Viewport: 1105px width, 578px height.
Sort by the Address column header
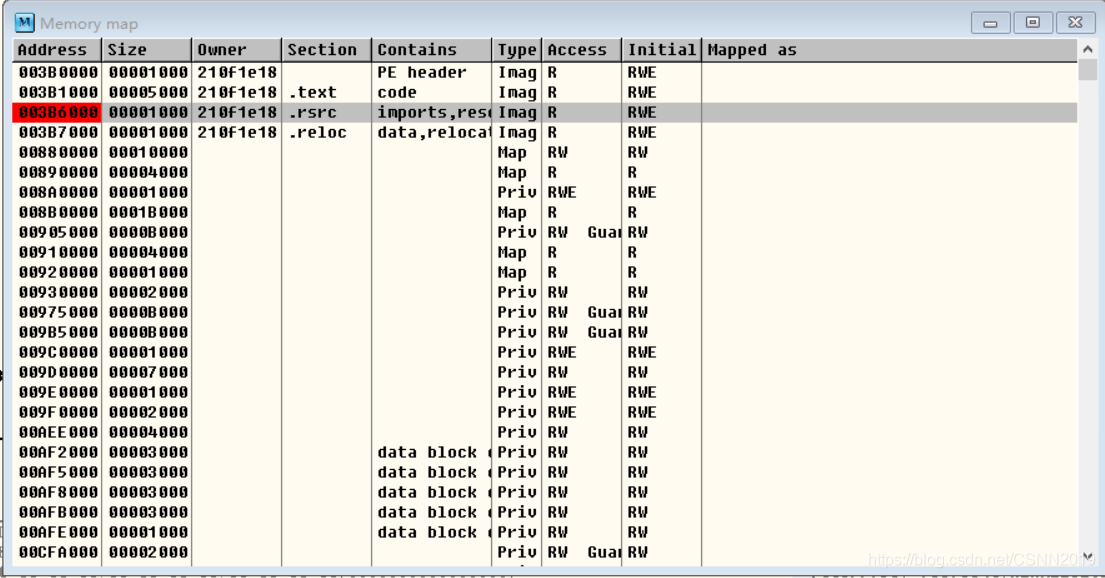(x=57, y=50)
